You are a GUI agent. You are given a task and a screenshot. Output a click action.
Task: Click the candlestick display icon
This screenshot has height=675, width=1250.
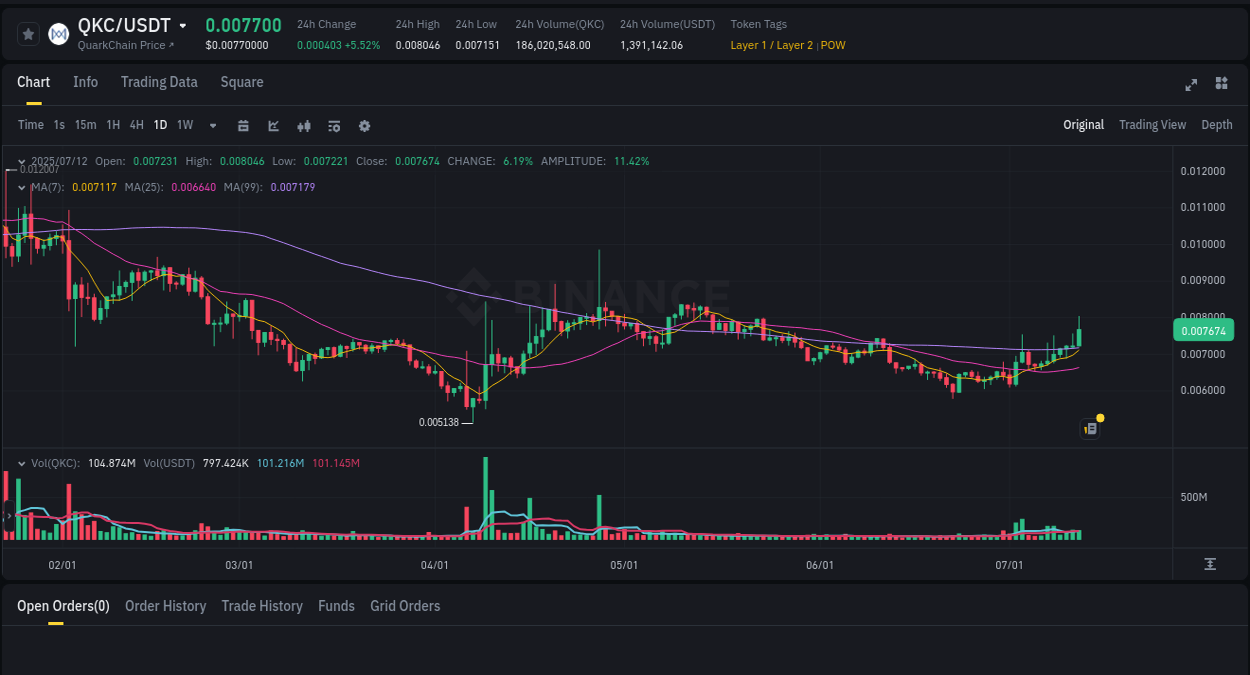pos(303,126)
